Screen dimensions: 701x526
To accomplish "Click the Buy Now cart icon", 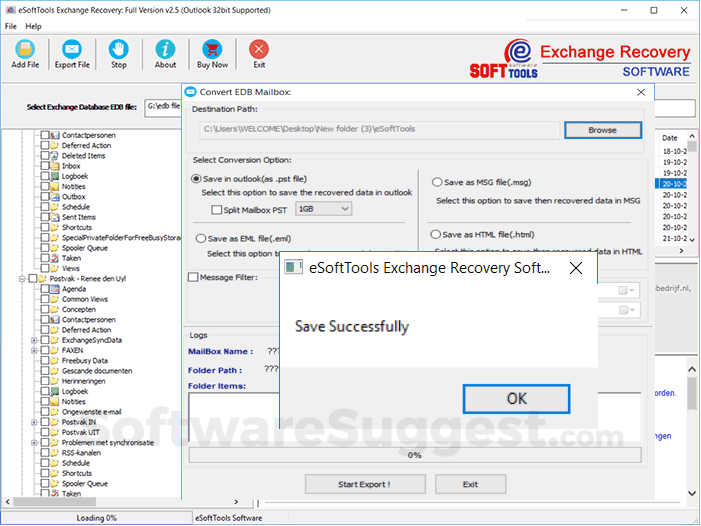I will pos(212,49).
